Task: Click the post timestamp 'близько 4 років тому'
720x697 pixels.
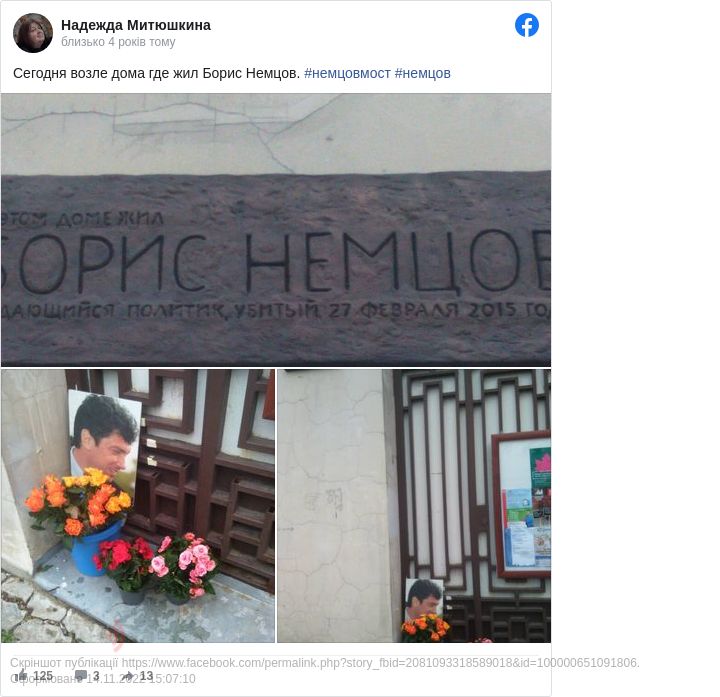Action: pyautogui.click(x=118, y=42)
